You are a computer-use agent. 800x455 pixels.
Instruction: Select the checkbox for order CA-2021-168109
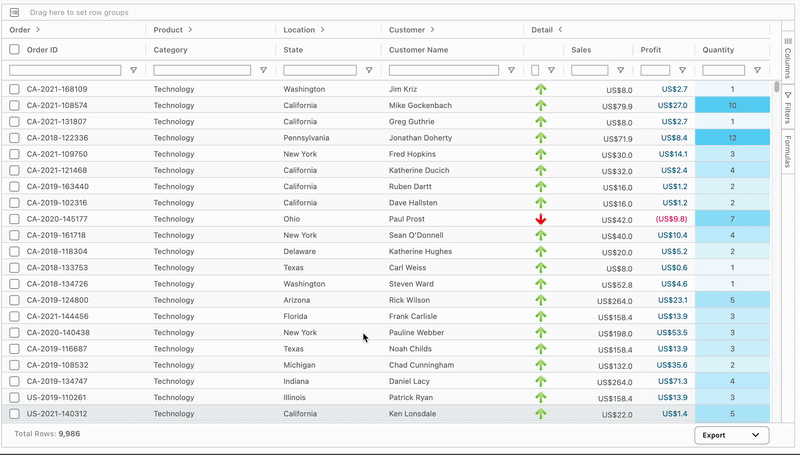click(x=14, y=89)
